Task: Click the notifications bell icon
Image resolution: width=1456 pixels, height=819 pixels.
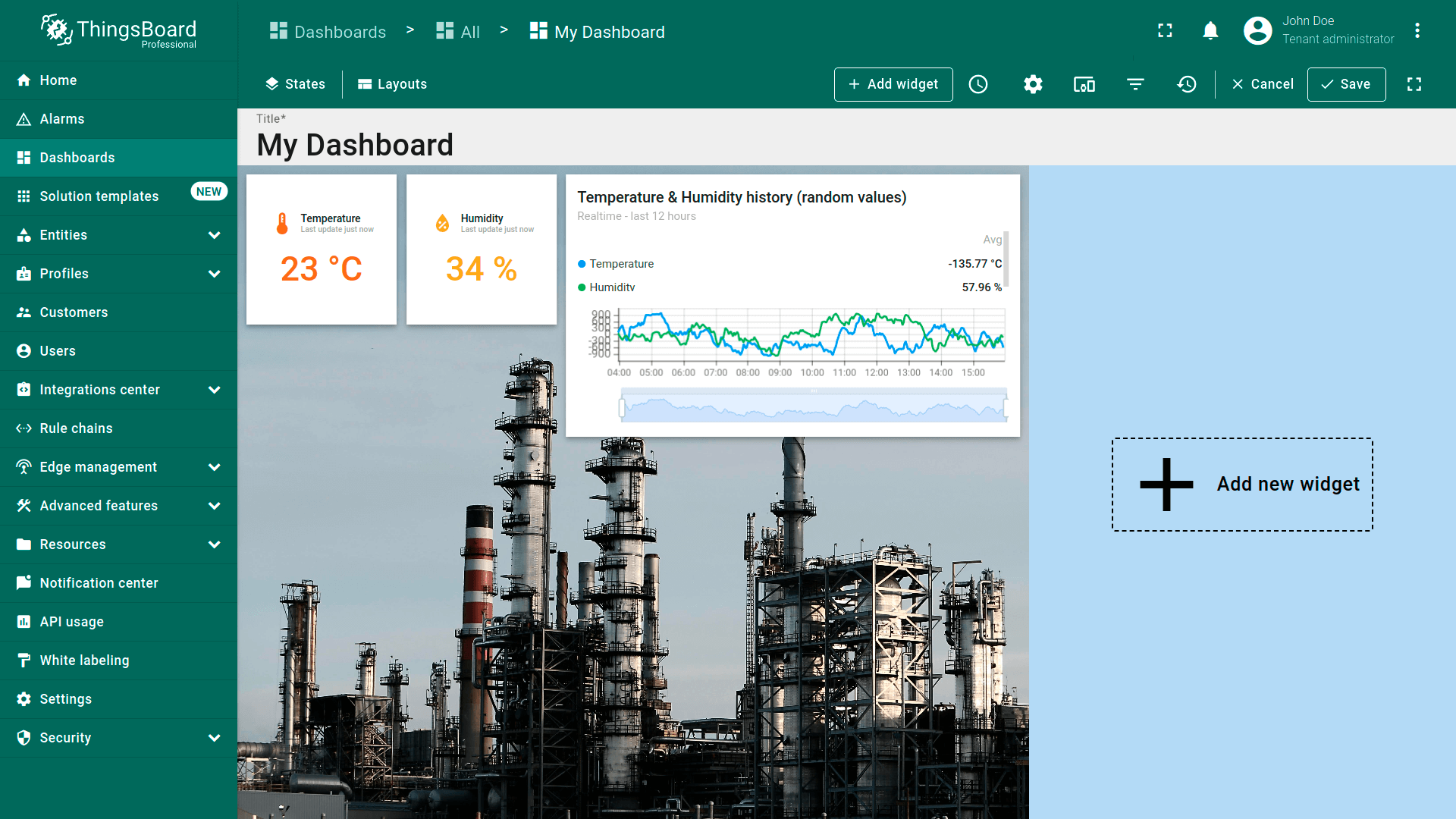Action: point(1210,31)
